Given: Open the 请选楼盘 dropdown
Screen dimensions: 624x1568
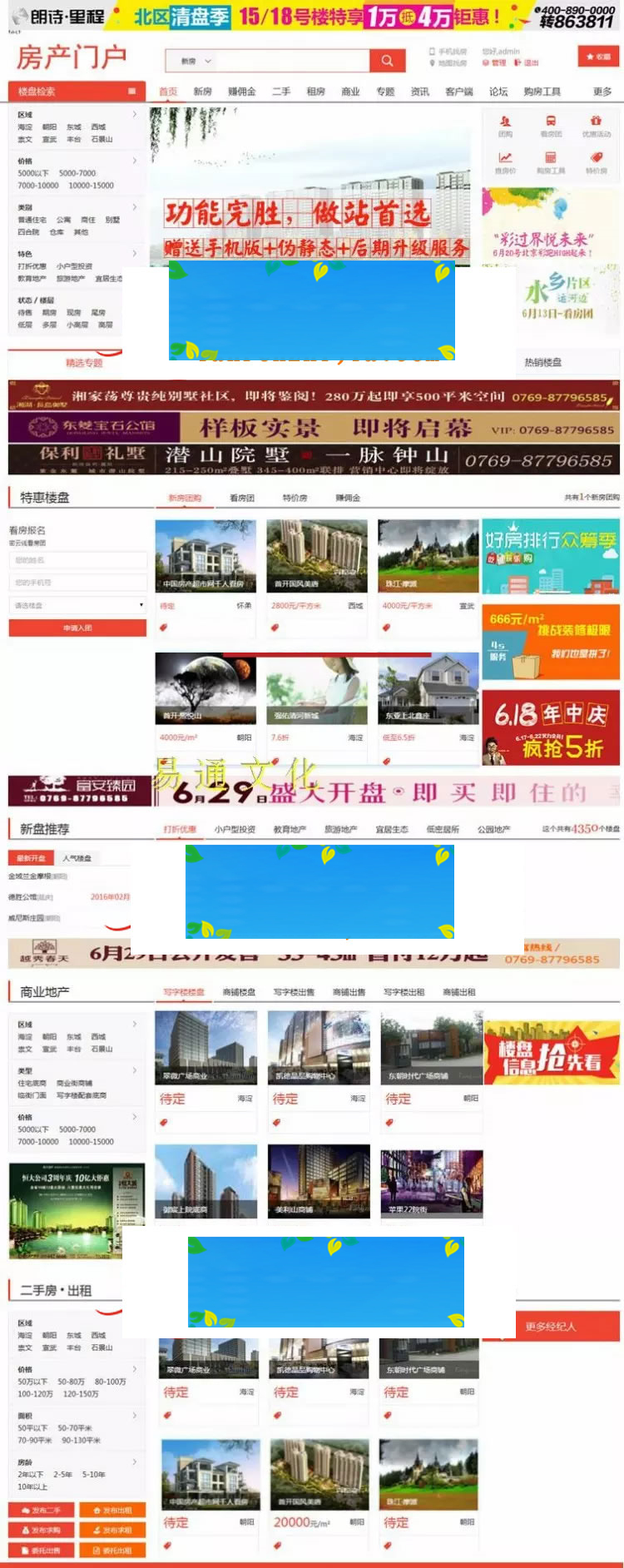Looking at the screenshot, I should (77, 605).
